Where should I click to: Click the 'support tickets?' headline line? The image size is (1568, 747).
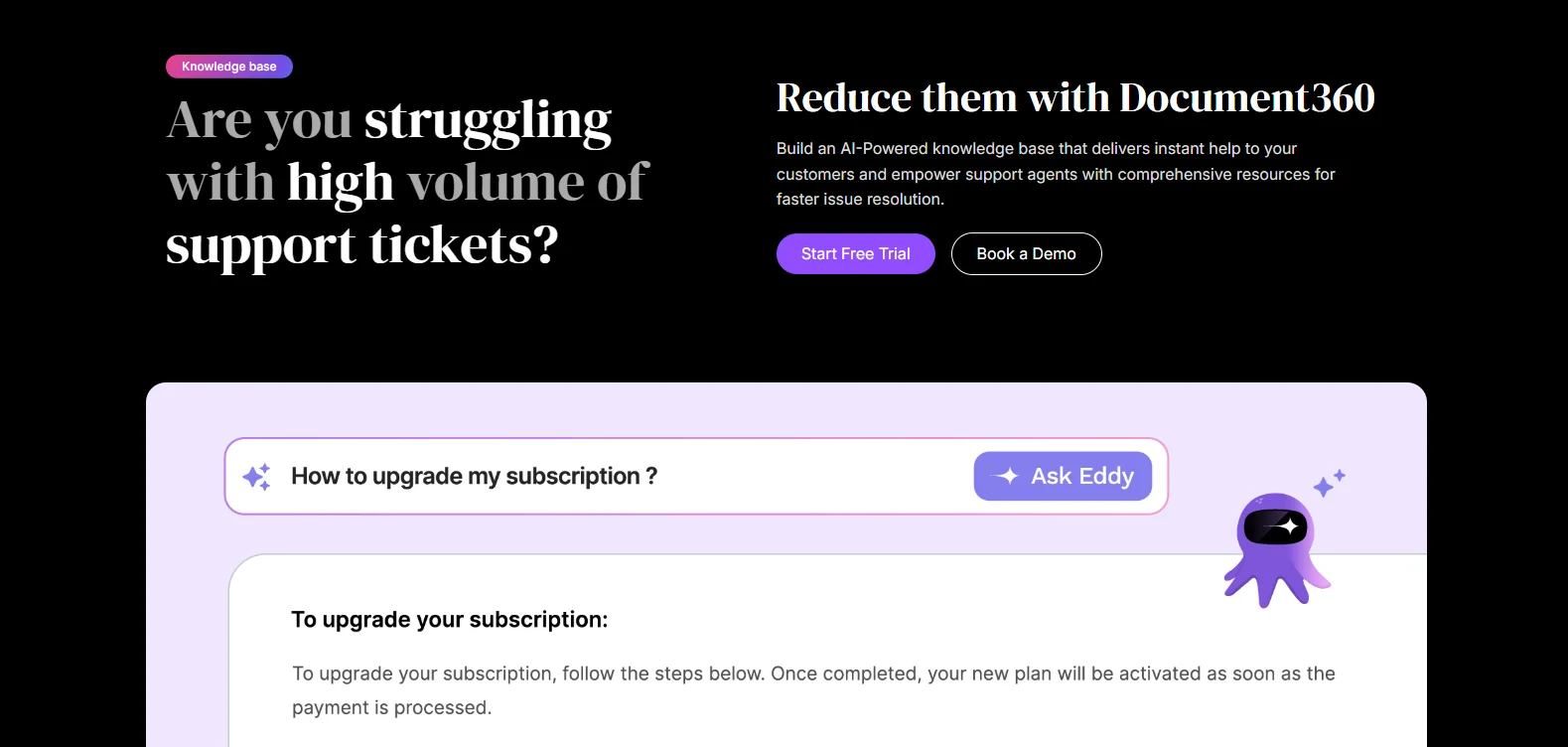361,245
